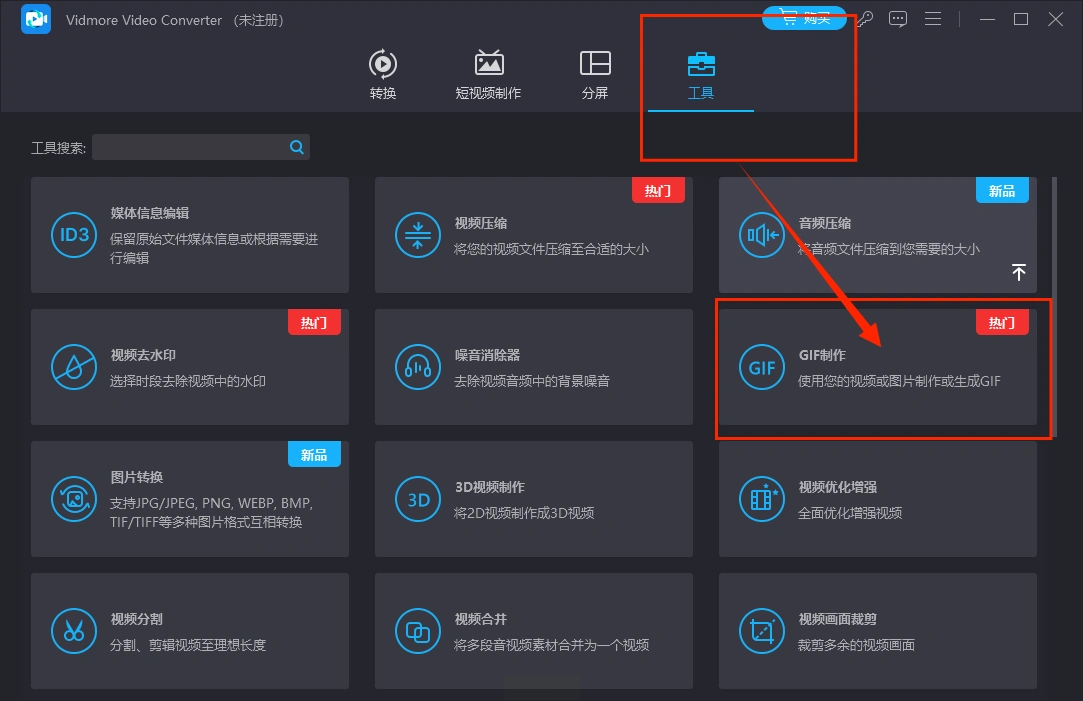The image size is (1083, 701).
Task: Open the feedback chat bubble icon
Action: 898,19
